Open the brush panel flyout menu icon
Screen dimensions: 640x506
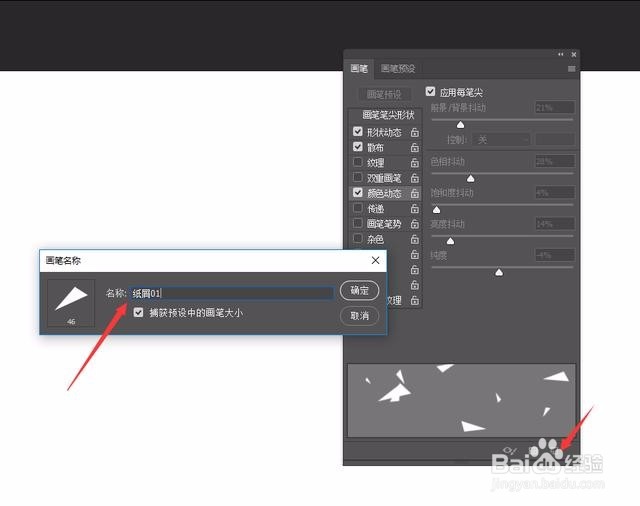point(571,69)
